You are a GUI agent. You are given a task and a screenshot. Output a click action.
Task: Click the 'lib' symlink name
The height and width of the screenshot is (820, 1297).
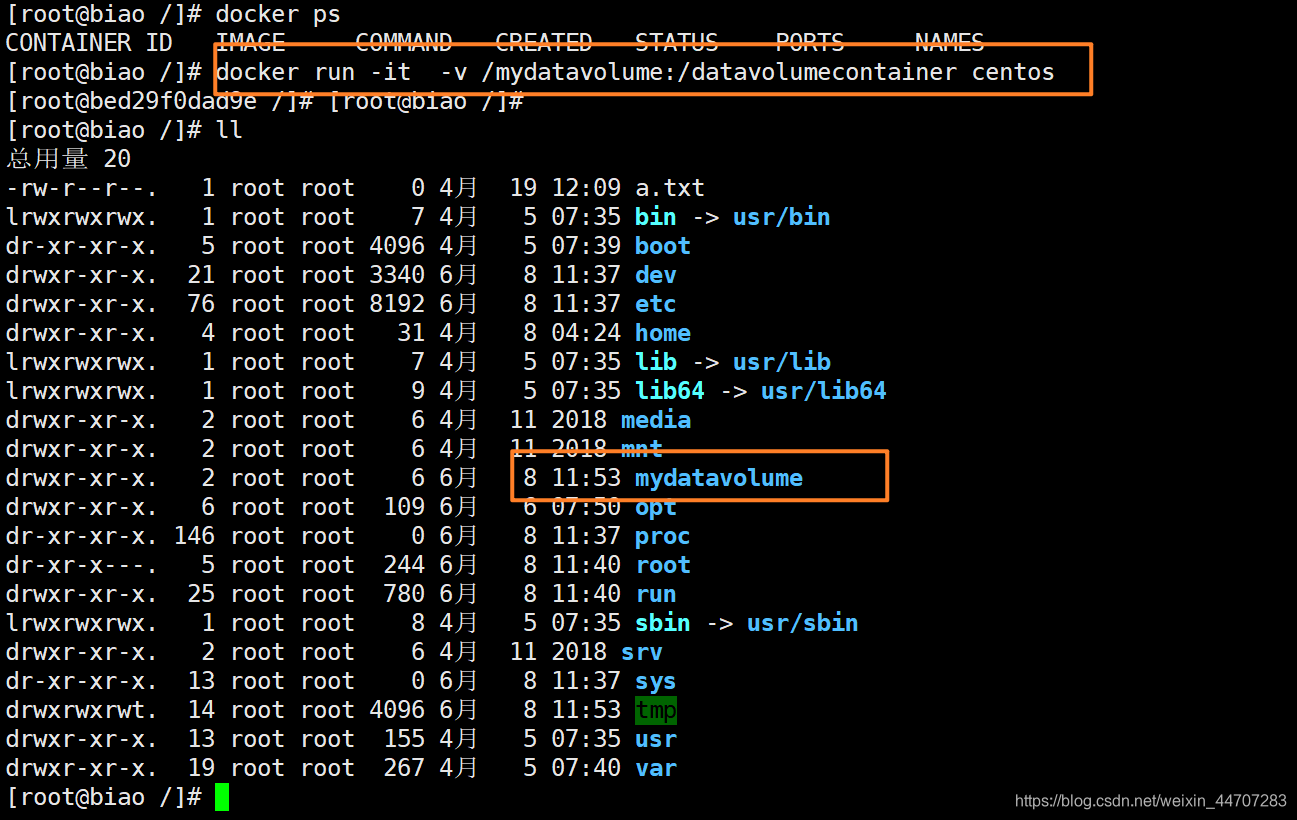(656, 362)
